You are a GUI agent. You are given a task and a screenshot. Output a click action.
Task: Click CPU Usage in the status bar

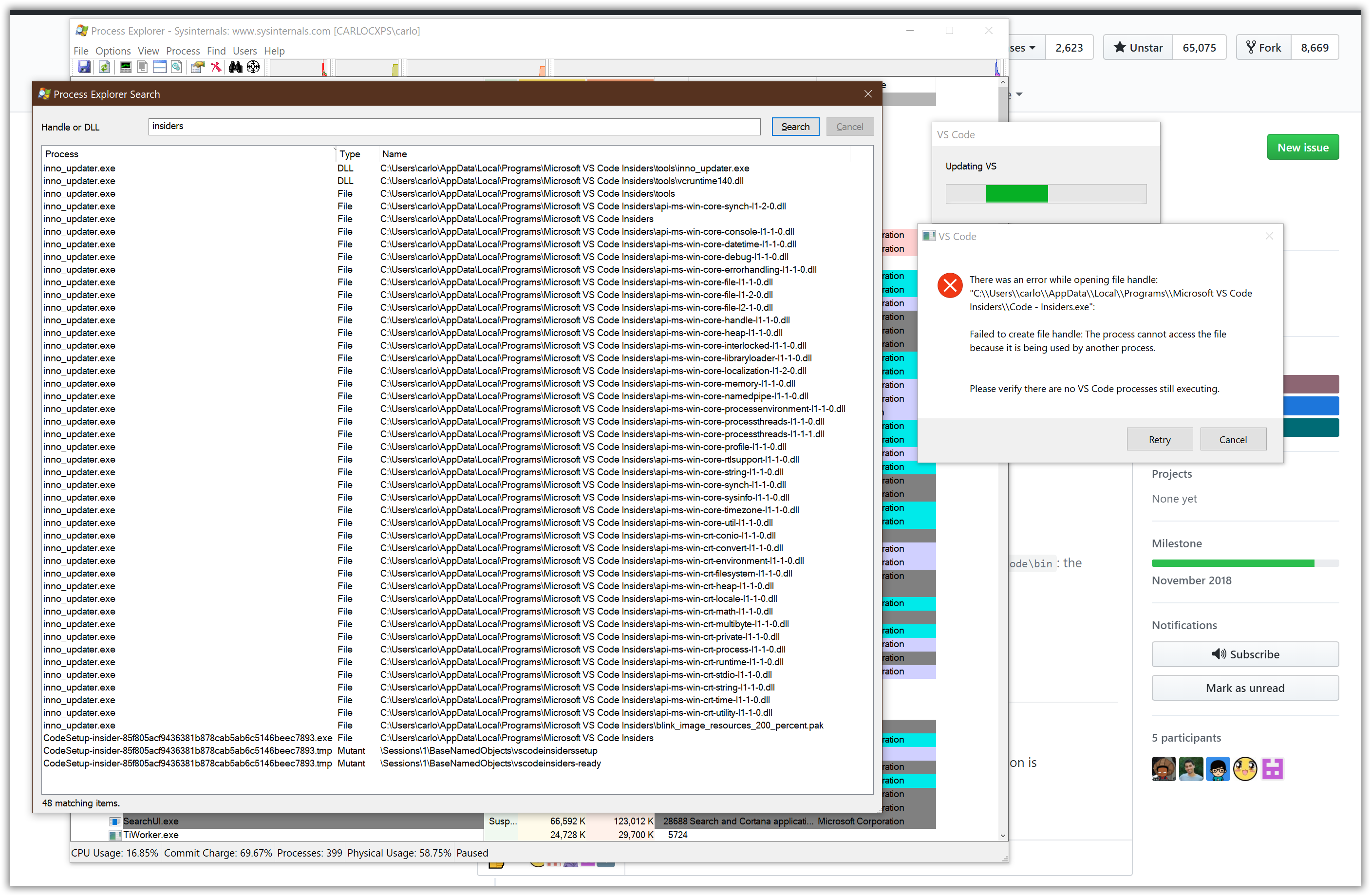click(114, 853)
